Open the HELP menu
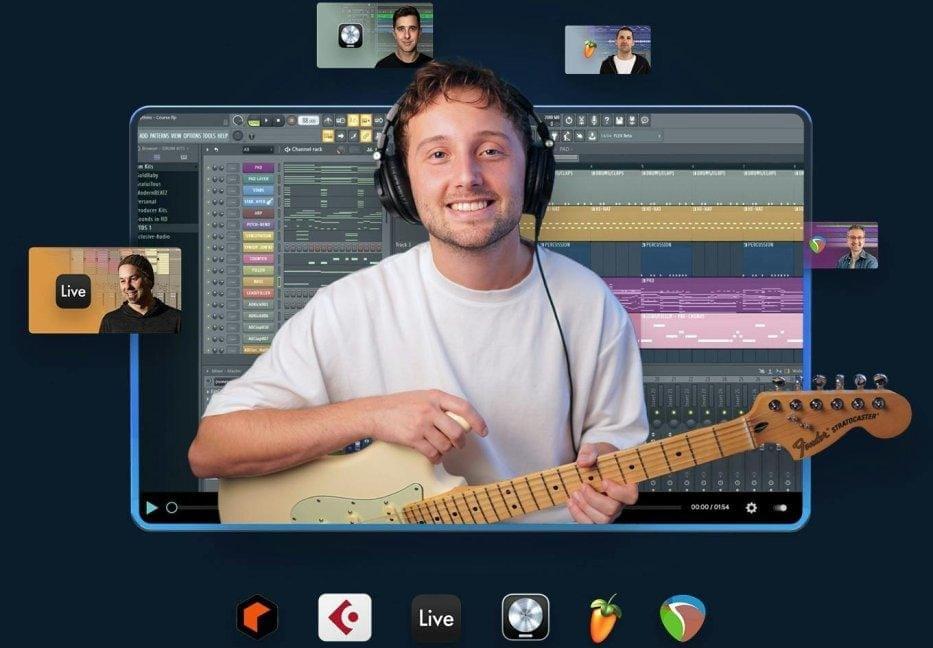This screenshot has height=648, width=933. point(222,136)
